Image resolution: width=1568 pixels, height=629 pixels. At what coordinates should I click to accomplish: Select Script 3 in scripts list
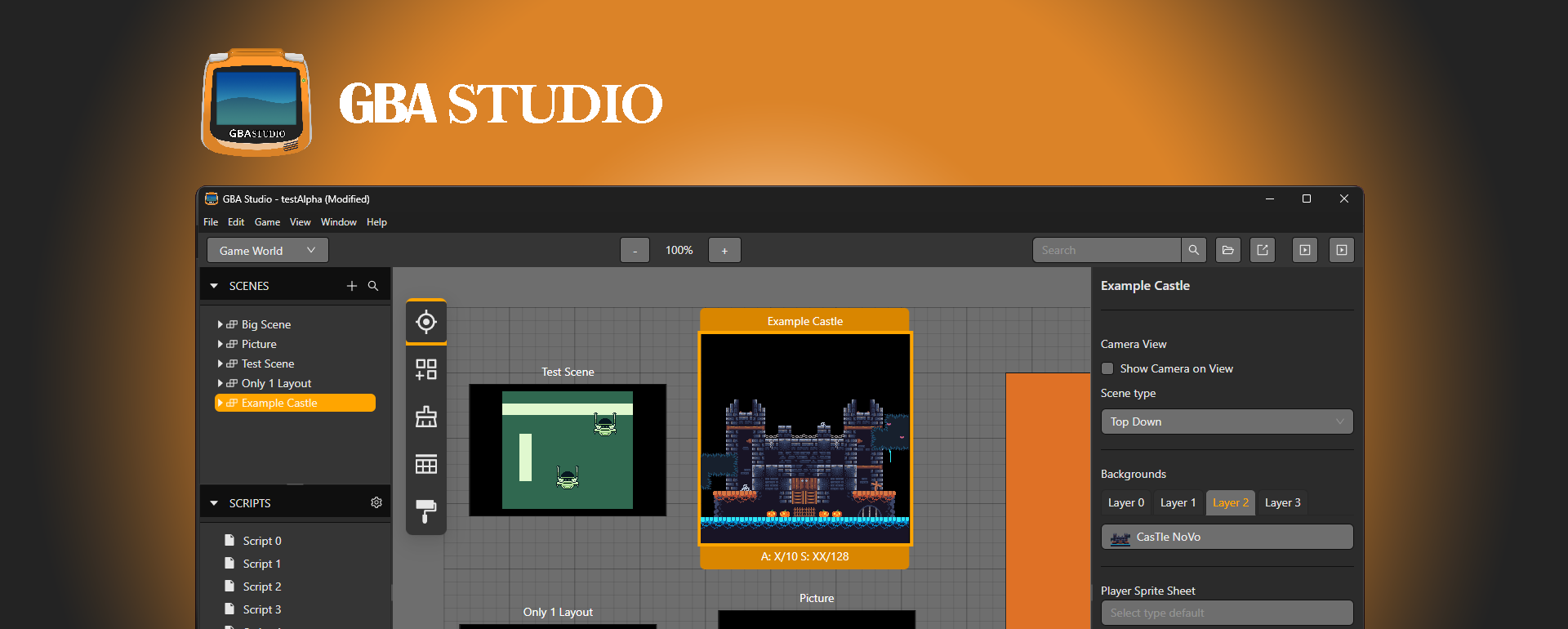pos(262,609)
